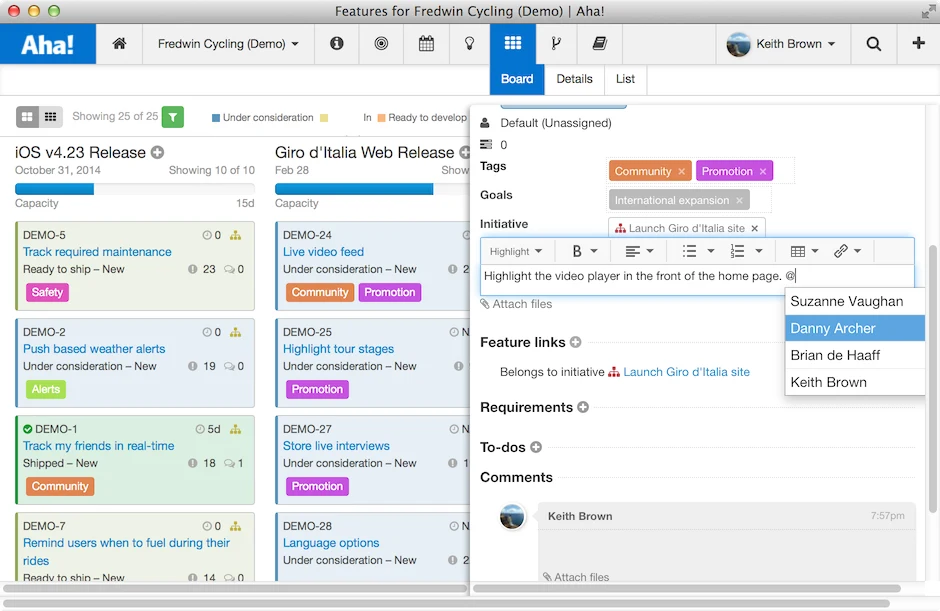The height and width of the screenshot is (611, 940).
Task: Mention Danny Archer from suggestions
Action: (x=854, y=329)
